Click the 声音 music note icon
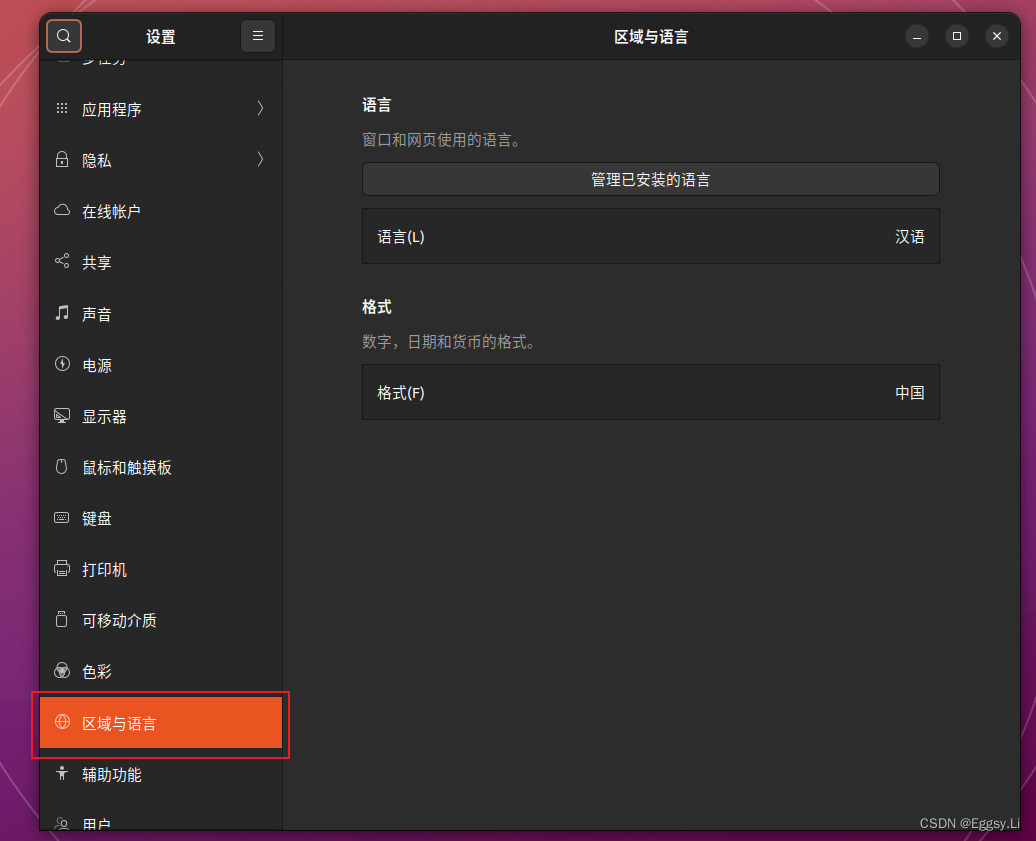Screen dimensions: 1036x841 click(x=62, y=312)
